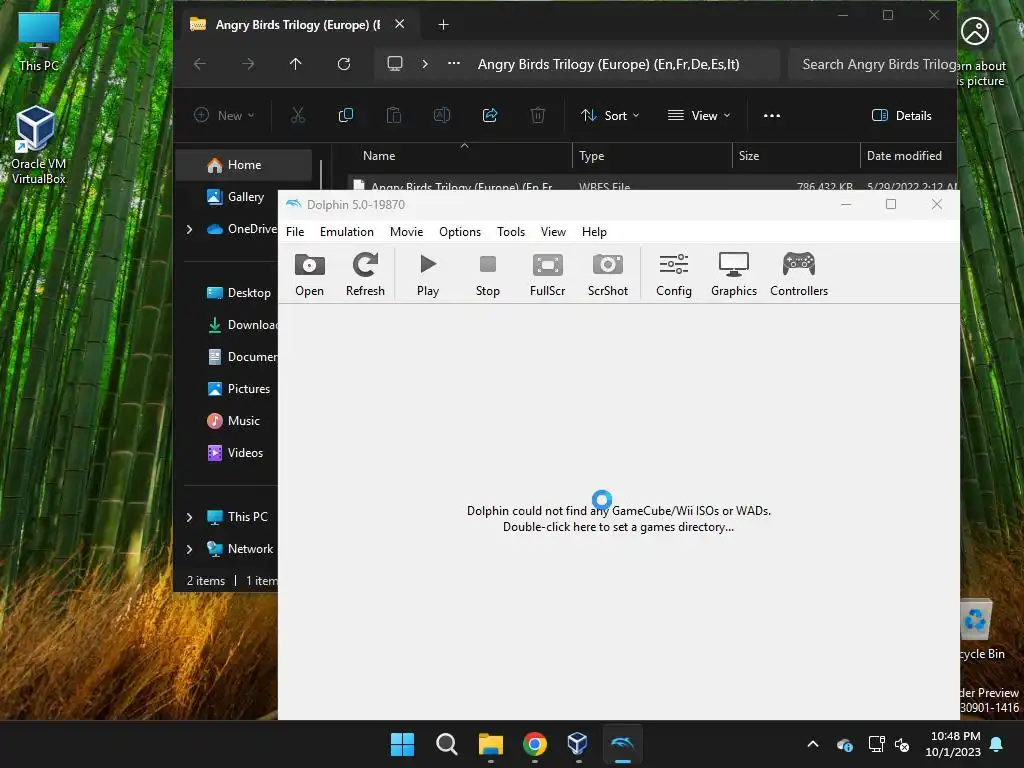
Task: Open taskbar Search
Action: (x=447, y=744)
